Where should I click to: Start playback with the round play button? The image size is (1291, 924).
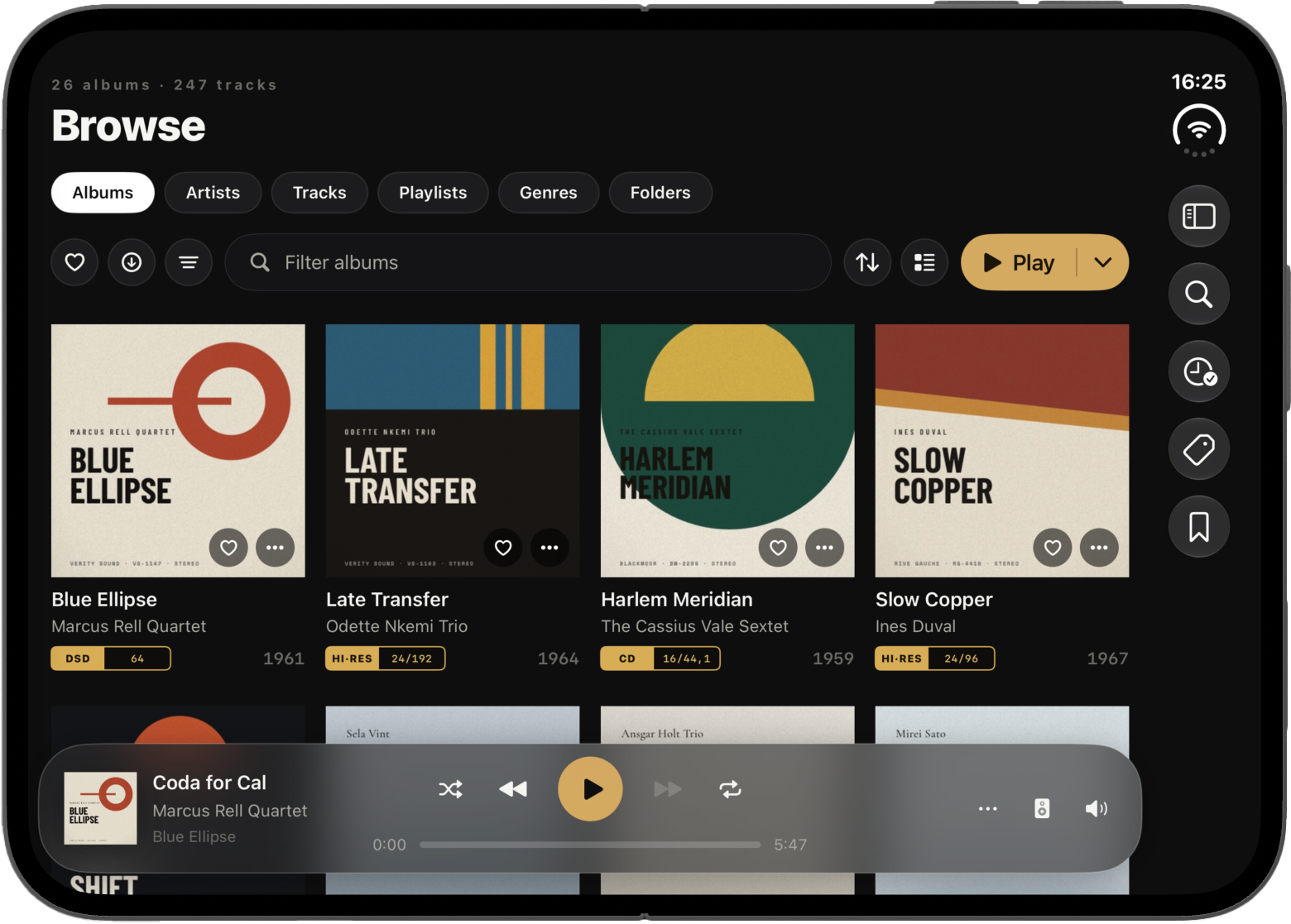tap(590, 789)
